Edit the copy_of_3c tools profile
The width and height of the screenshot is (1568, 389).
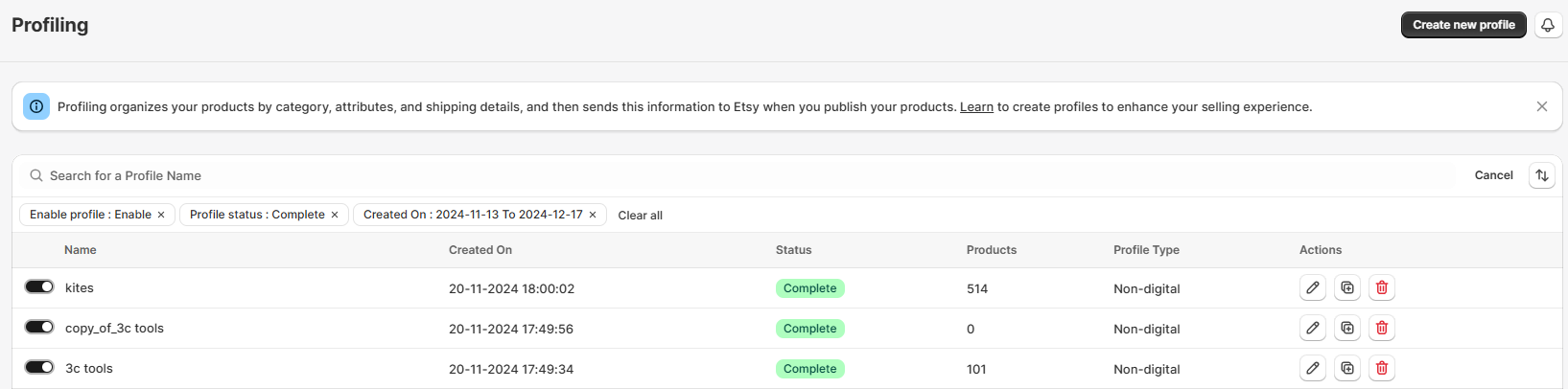pos(1313,328)
